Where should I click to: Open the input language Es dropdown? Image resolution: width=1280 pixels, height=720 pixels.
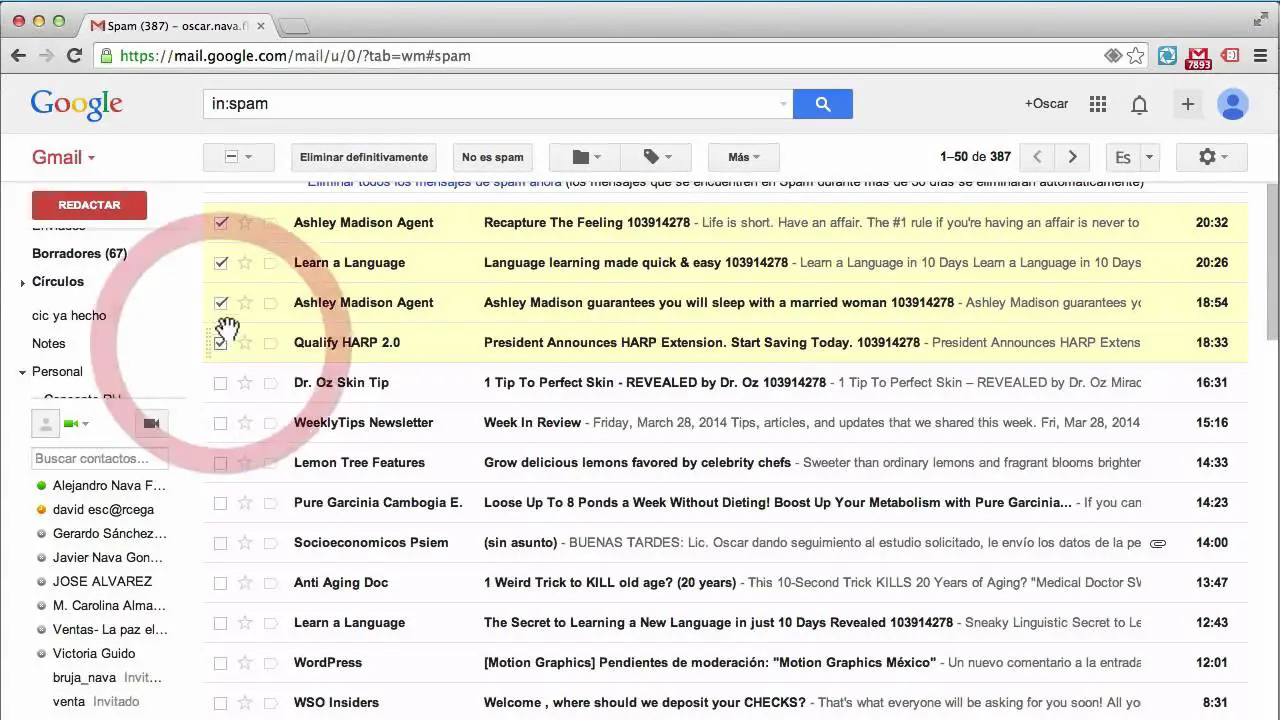coord(1149,157)
